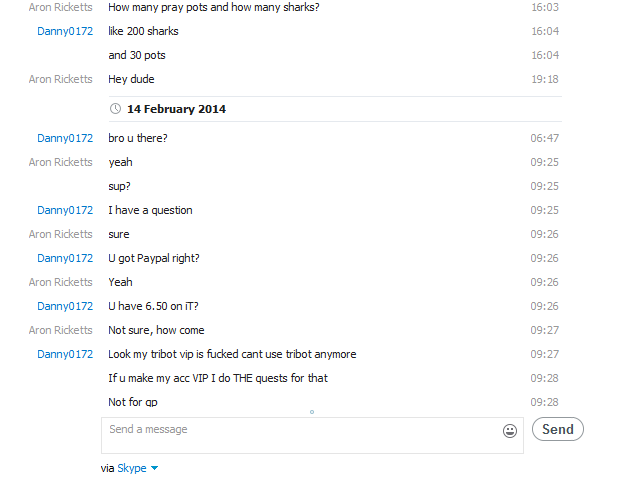Select Danny0172 name next to 'bro u there?'
Viewport: 640px width, 482px height.
[x=65, y=138]
